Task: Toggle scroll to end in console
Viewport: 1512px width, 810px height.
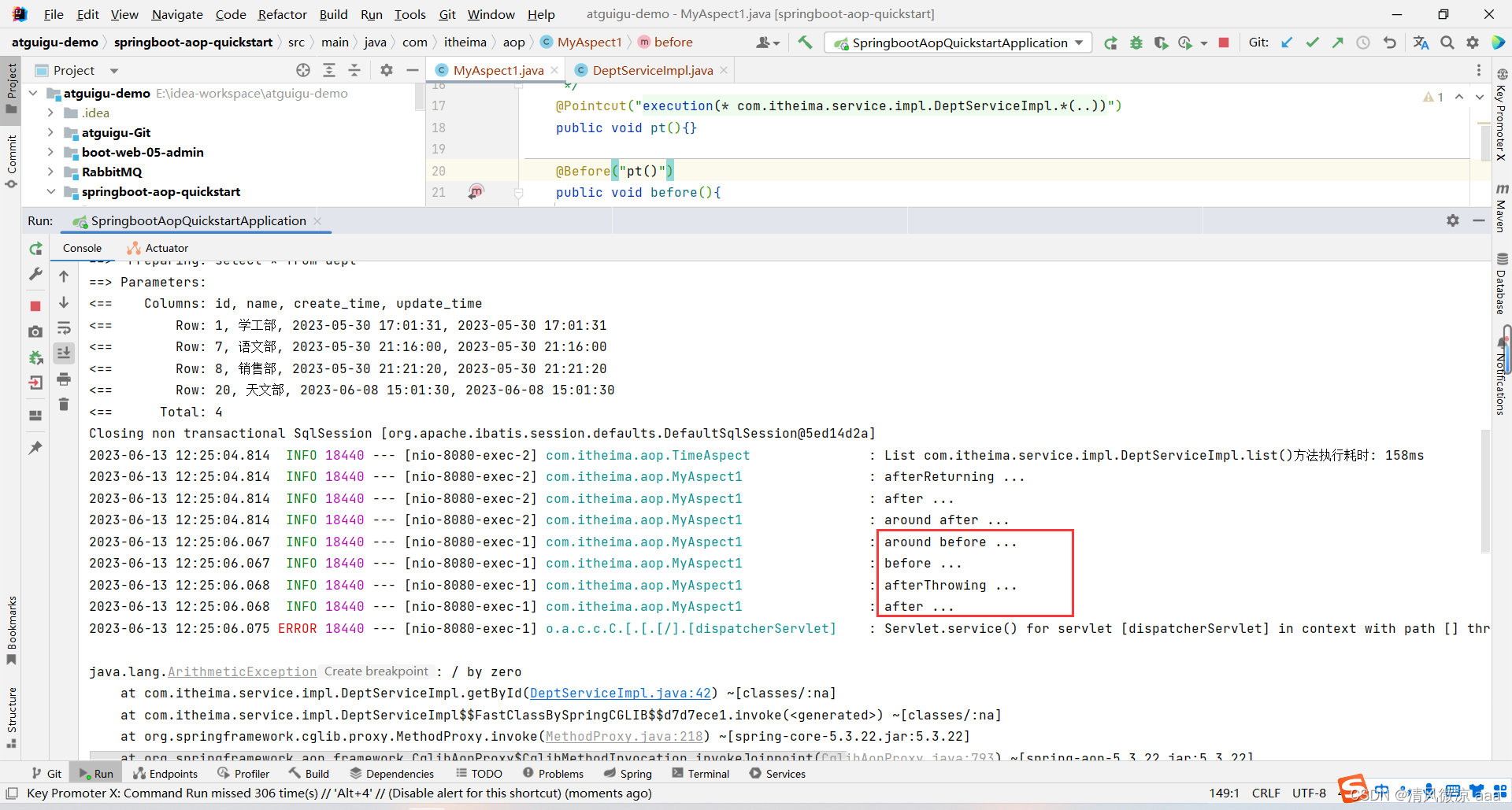Action: 64,353
